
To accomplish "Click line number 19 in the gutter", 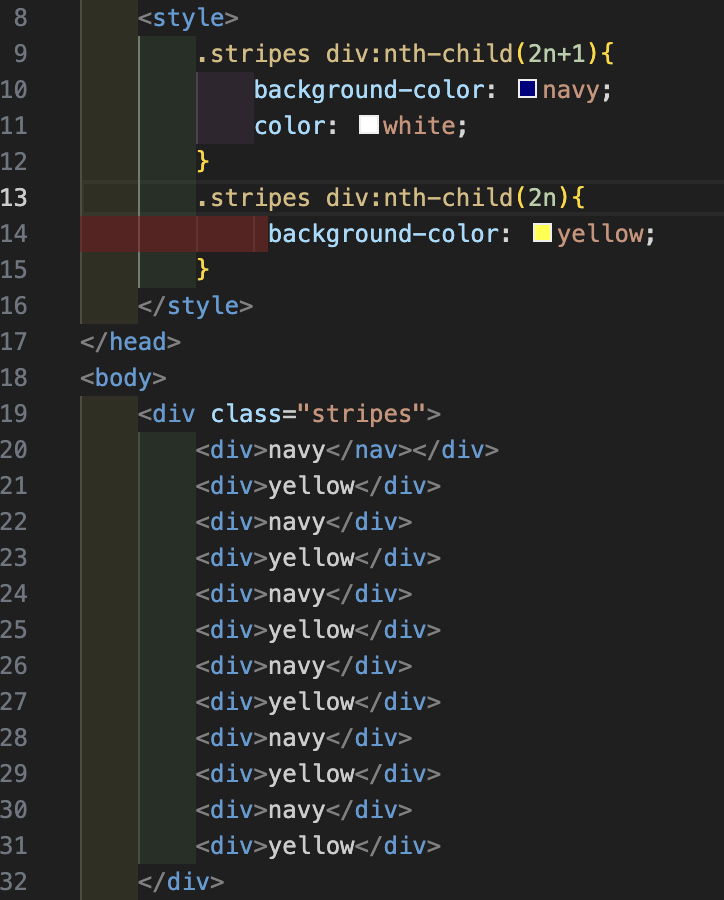I will [14, 413].
